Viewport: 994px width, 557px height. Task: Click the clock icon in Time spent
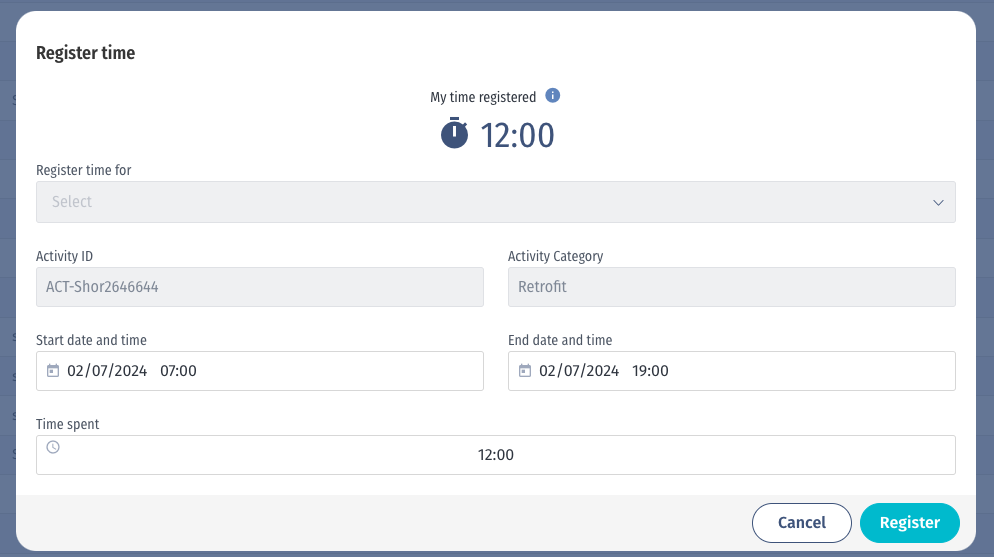(53, 447)
